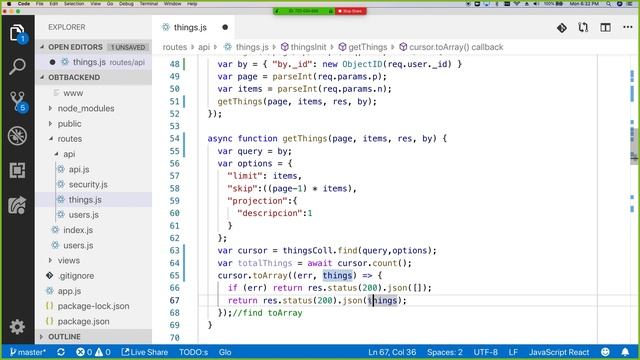Screen dimensions: 640x360
Task: Click api in the breadcrumb
Action: pos(204,47)
